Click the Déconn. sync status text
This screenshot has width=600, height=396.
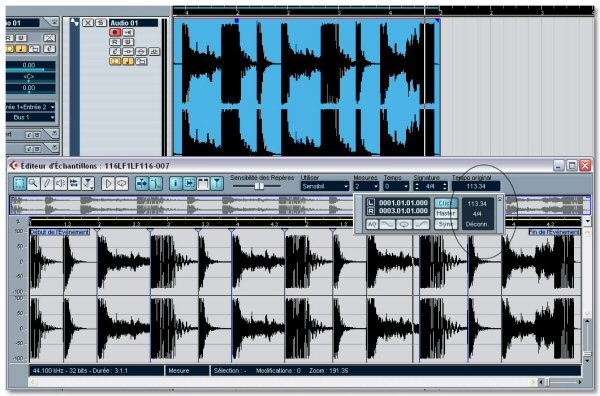[477, 224]
